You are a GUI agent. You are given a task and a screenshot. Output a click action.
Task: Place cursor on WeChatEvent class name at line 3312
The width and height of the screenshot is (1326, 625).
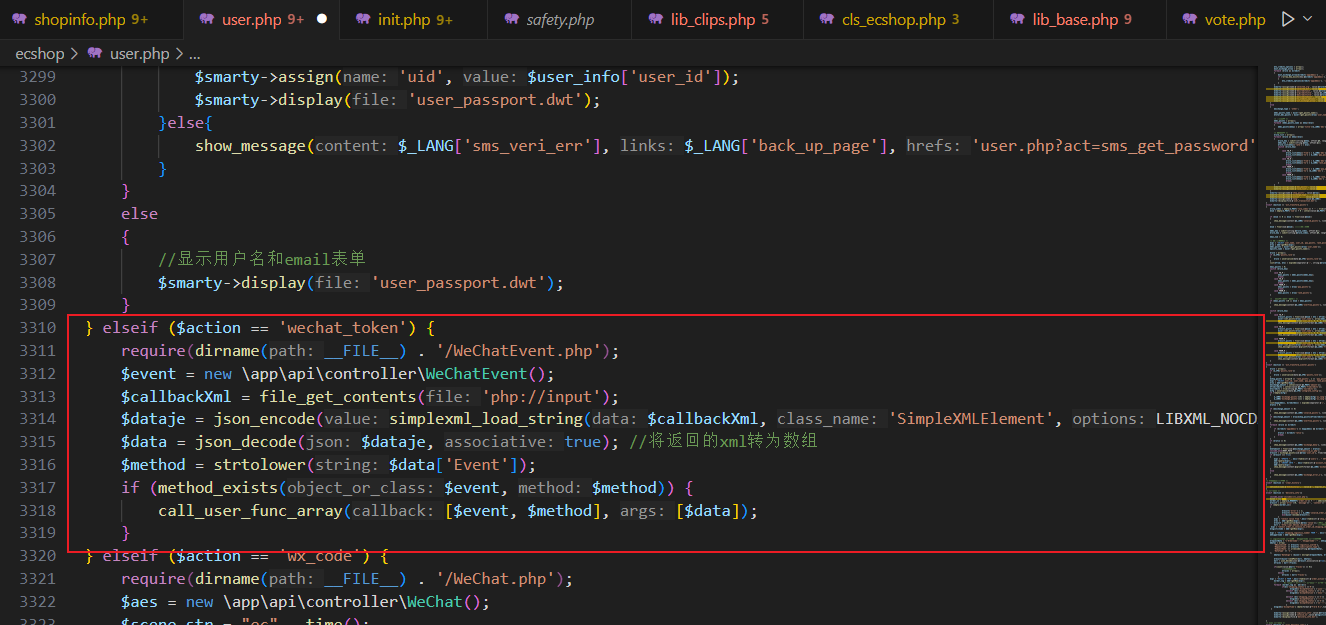[476, 374]
